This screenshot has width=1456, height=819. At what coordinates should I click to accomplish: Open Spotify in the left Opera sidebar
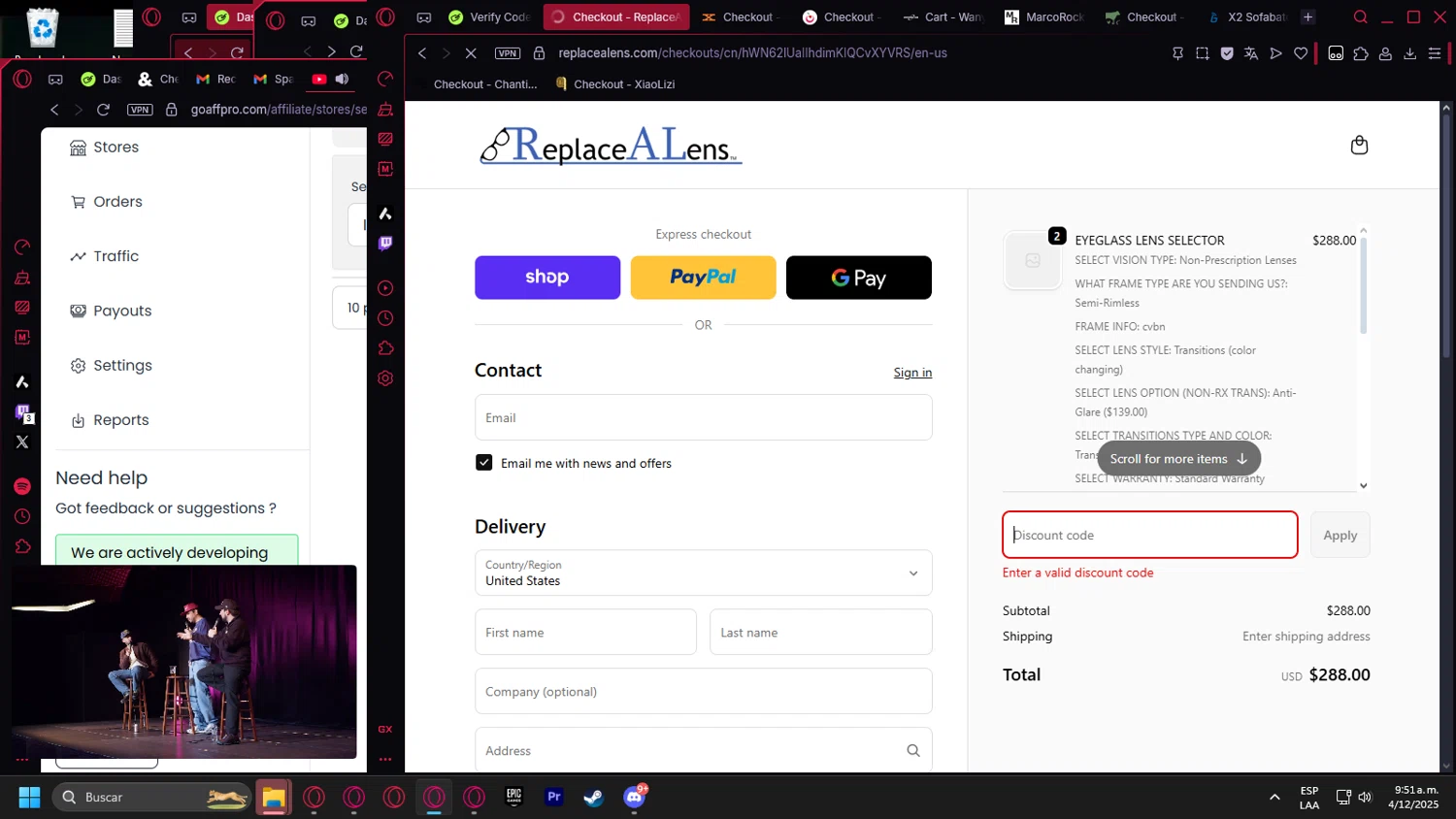pyautogui.click(x=22, y=486)
